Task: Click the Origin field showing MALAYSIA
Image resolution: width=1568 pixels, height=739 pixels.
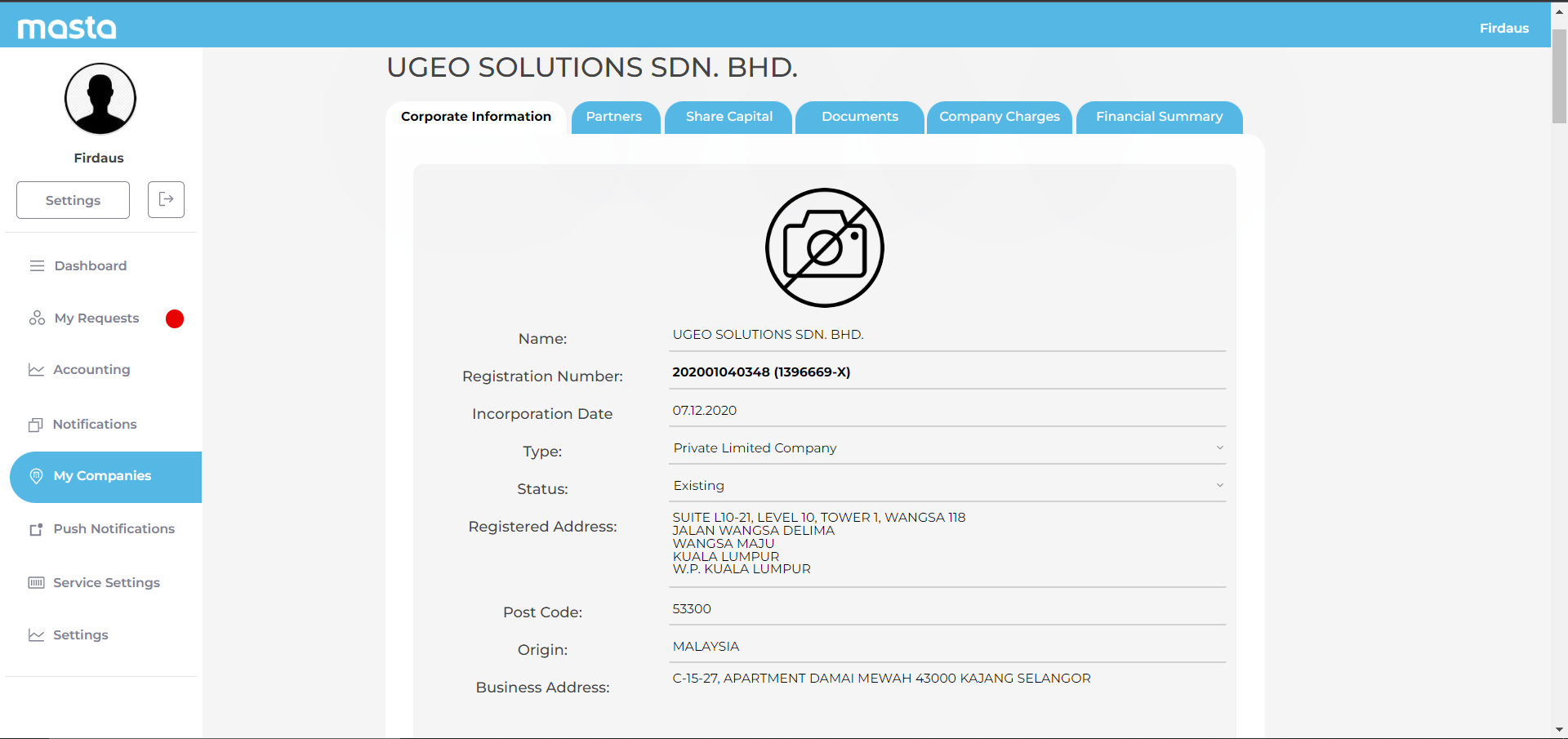Action: tap(947, 647)
